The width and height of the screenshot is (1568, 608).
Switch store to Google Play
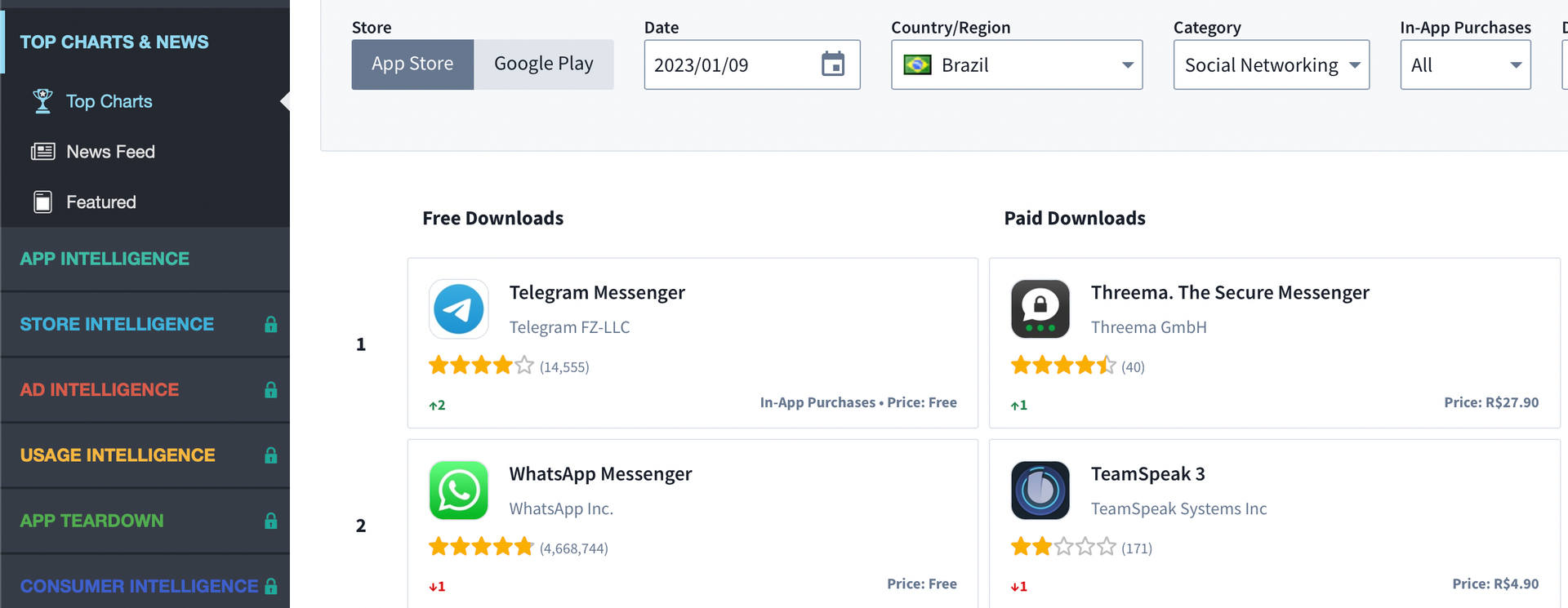(x=544, y=64)
